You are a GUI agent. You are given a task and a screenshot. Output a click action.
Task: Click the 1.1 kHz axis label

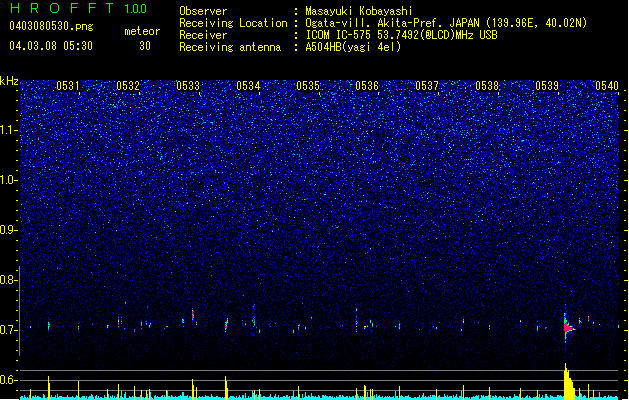(9, 130)
